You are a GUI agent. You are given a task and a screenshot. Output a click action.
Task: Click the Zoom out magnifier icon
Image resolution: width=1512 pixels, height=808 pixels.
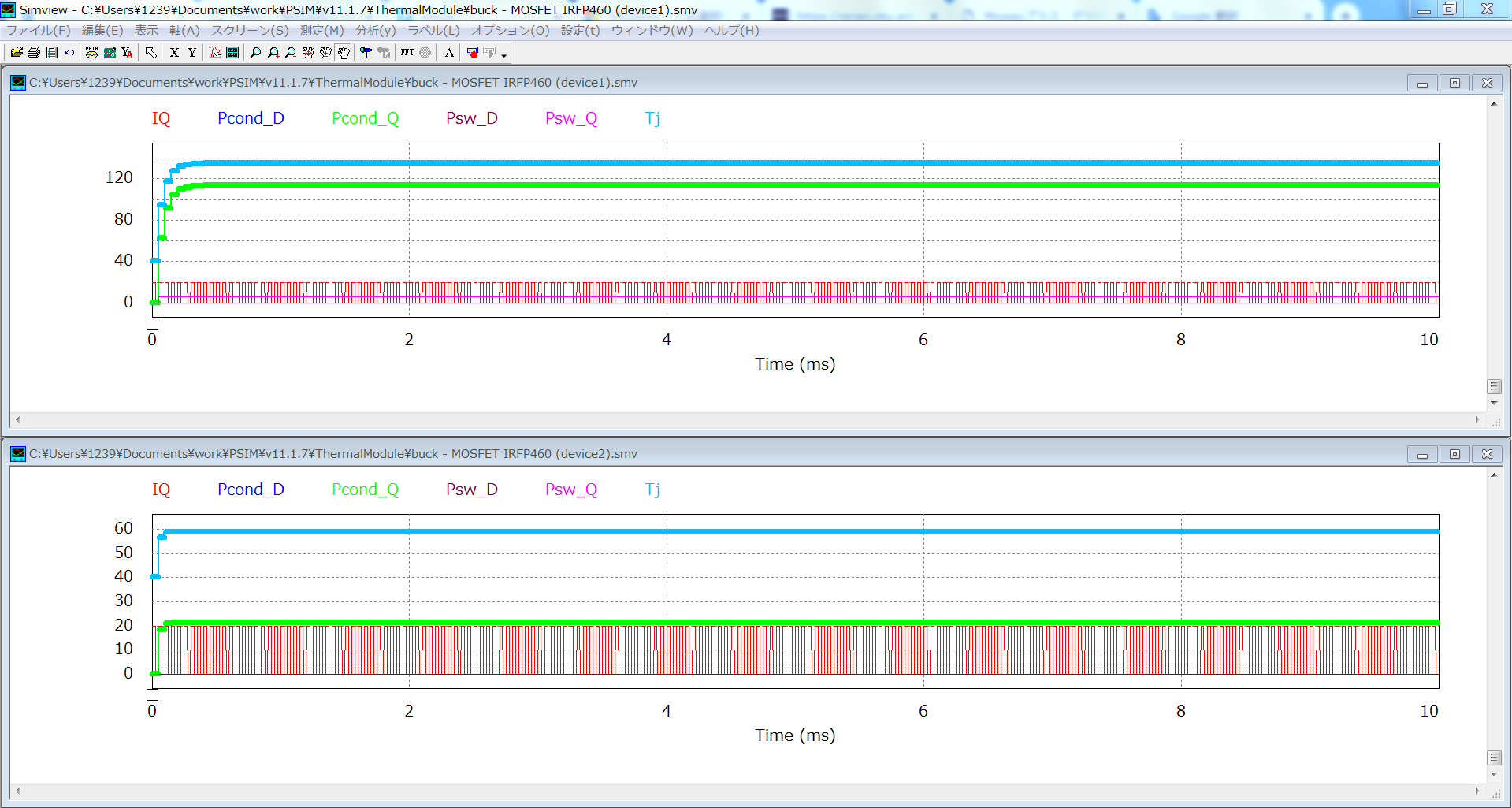291,53
